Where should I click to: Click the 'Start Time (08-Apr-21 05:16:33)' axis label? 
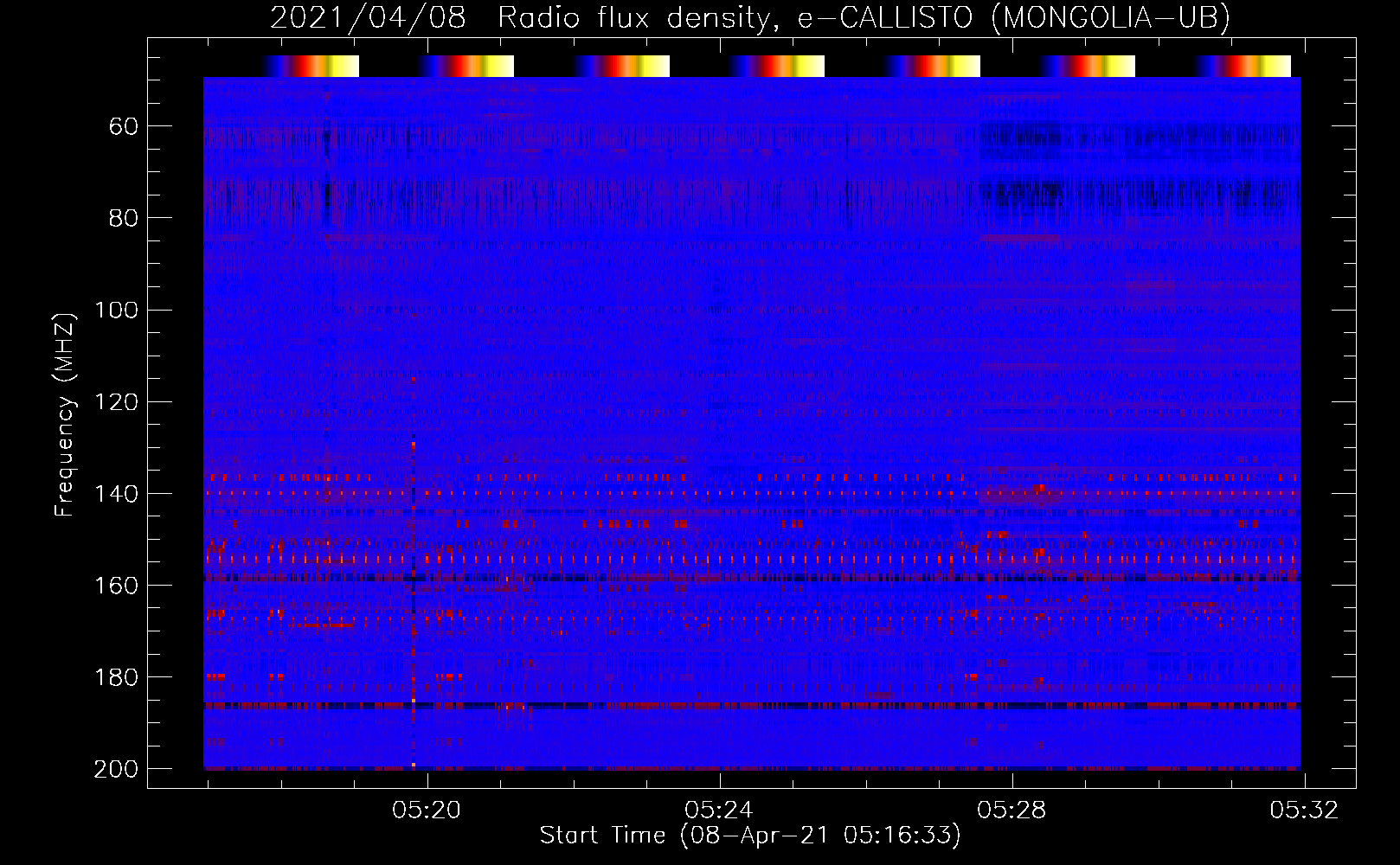point(750,835)
